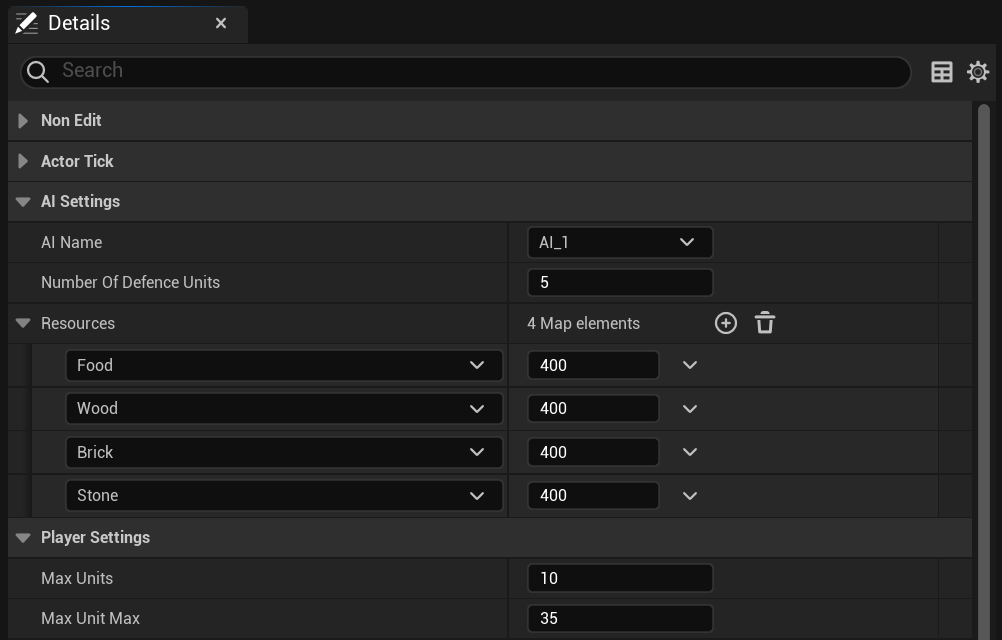Click the Max Units value field
Screen dimensions: 1002x640
[619, 578]
